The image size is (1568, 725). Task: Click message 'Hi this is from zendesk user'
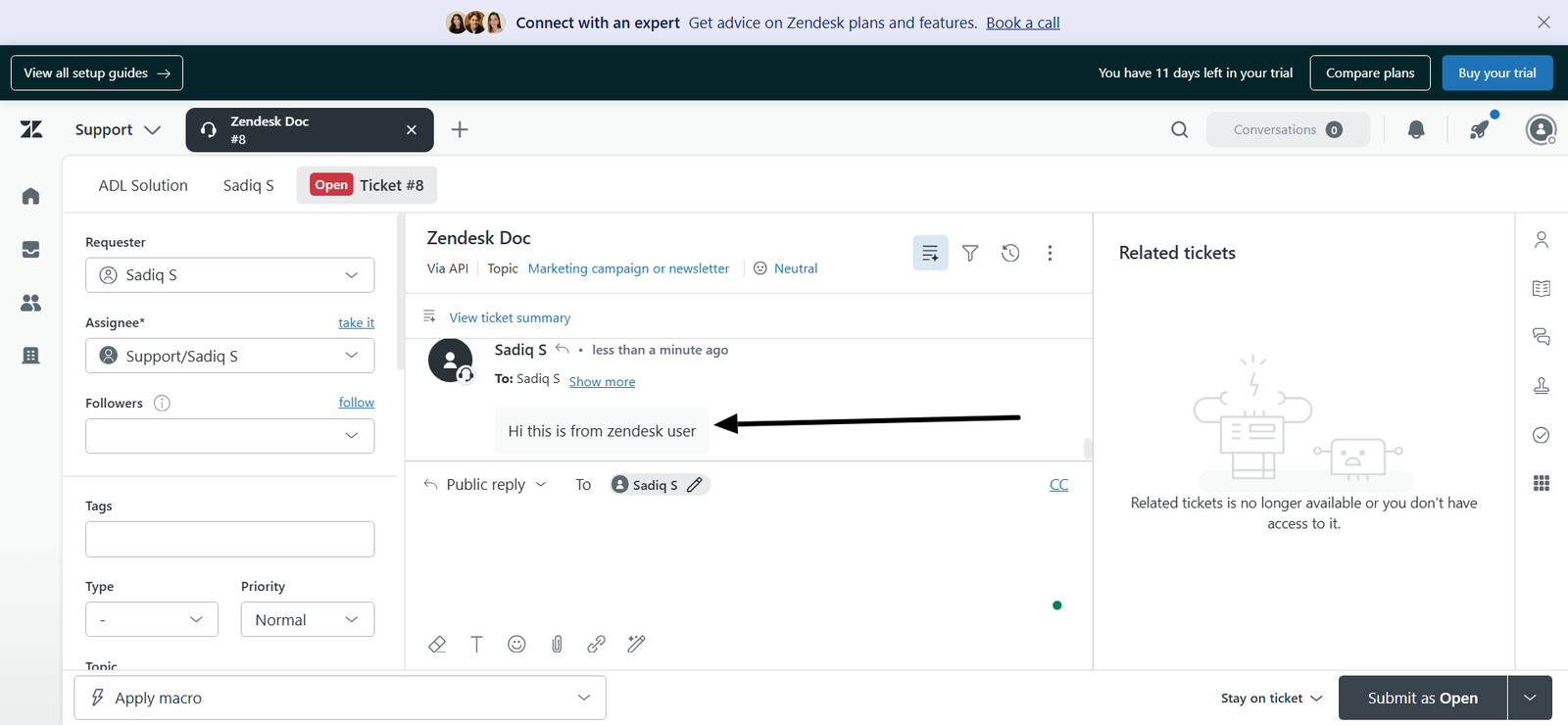[602, 431]
